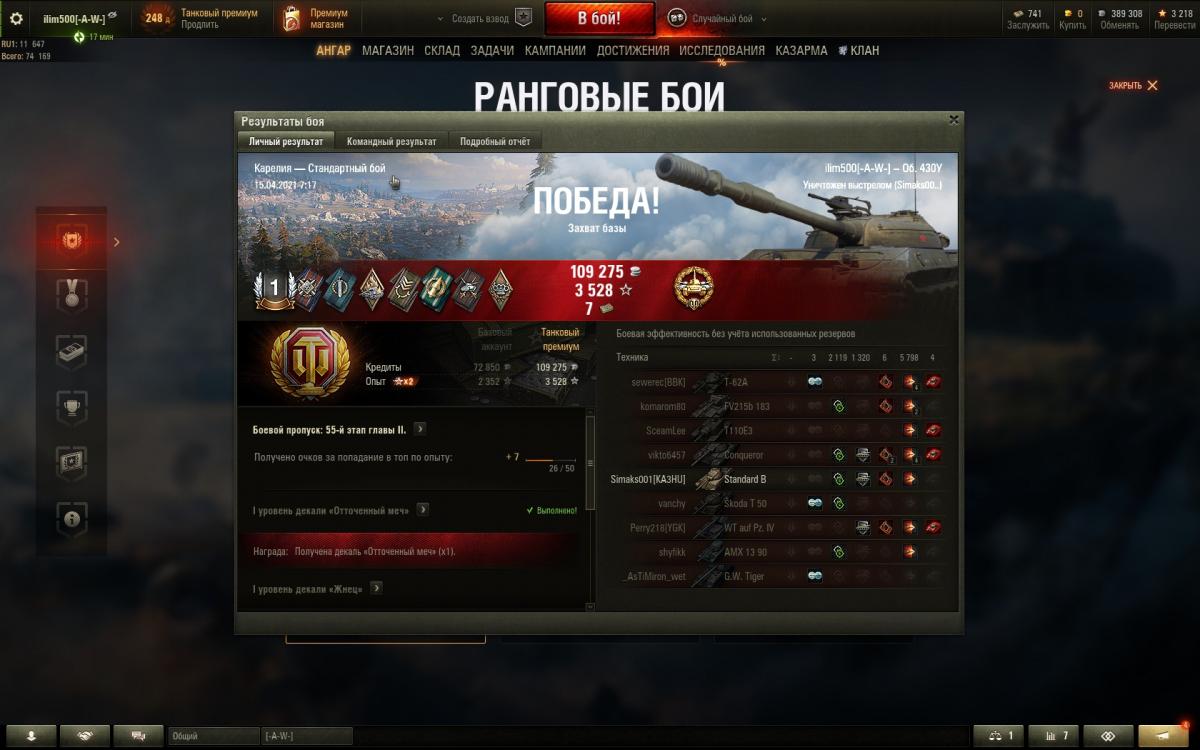Open the «ИССЛЕДОВАНИЯ» menu item
The image size is (1200, 750).
pyautogui.click(x=722, y=50)
